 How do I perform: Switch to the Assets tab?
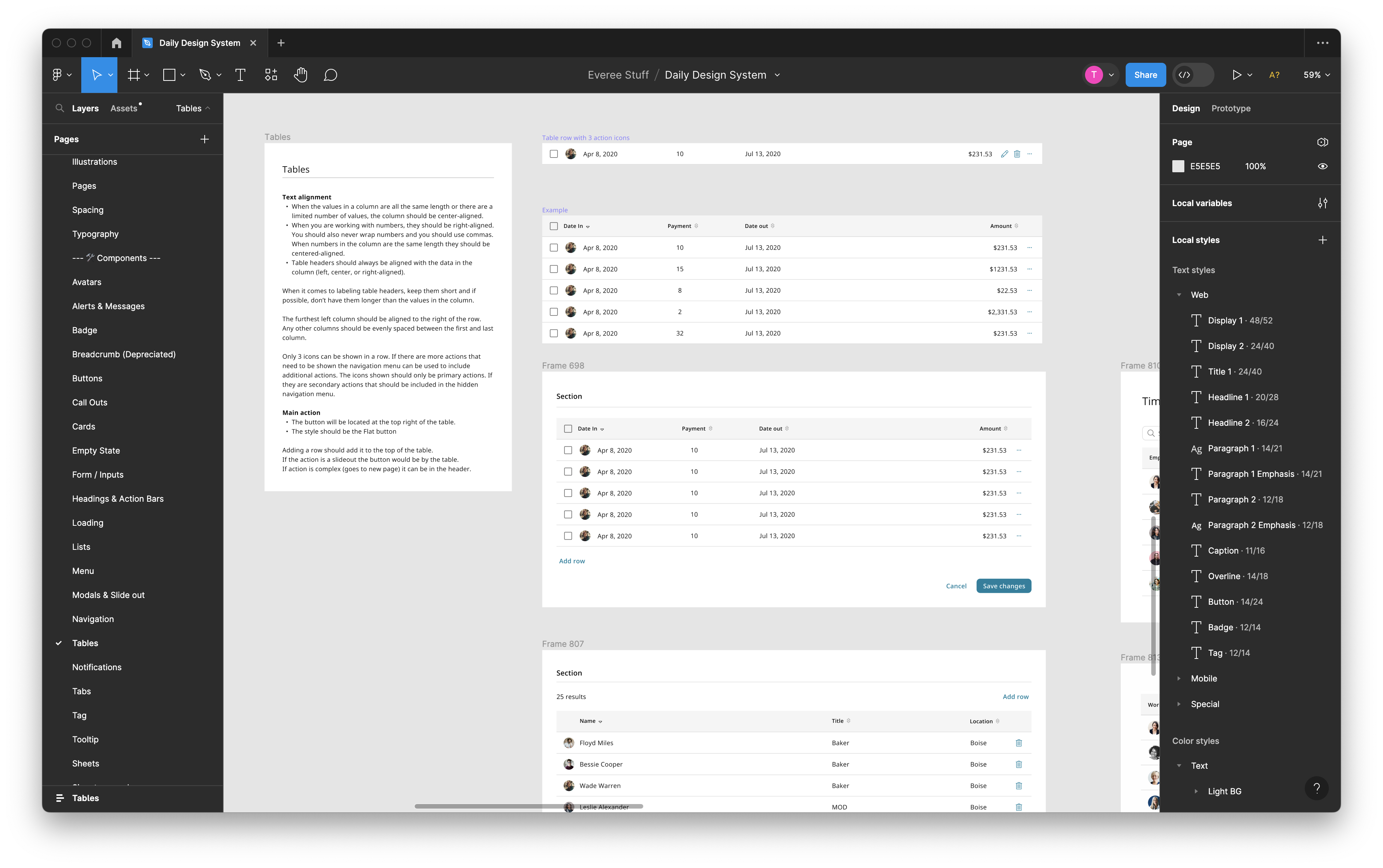[124, 108]
